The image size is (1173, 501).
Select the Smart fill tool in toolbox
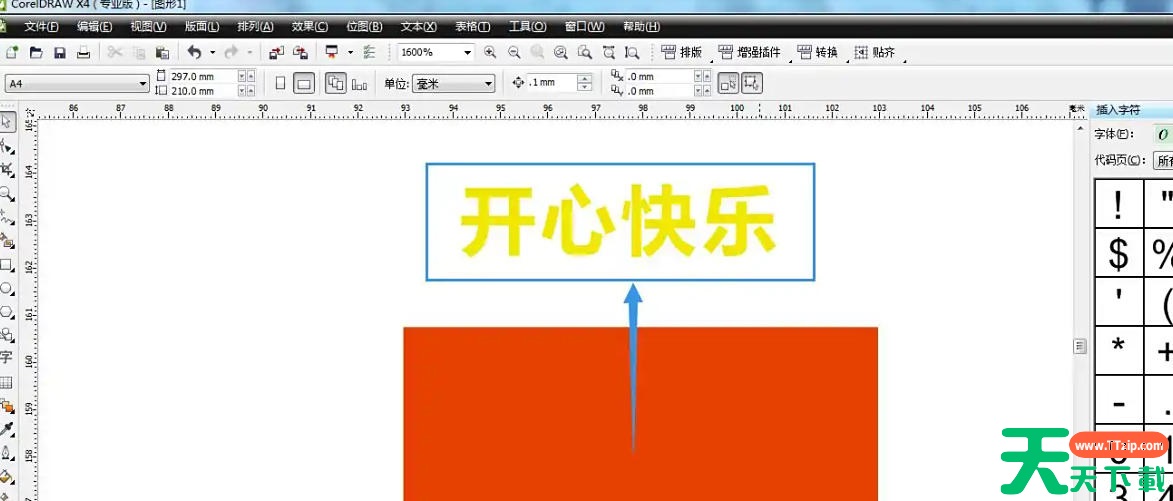pos(7,241)
